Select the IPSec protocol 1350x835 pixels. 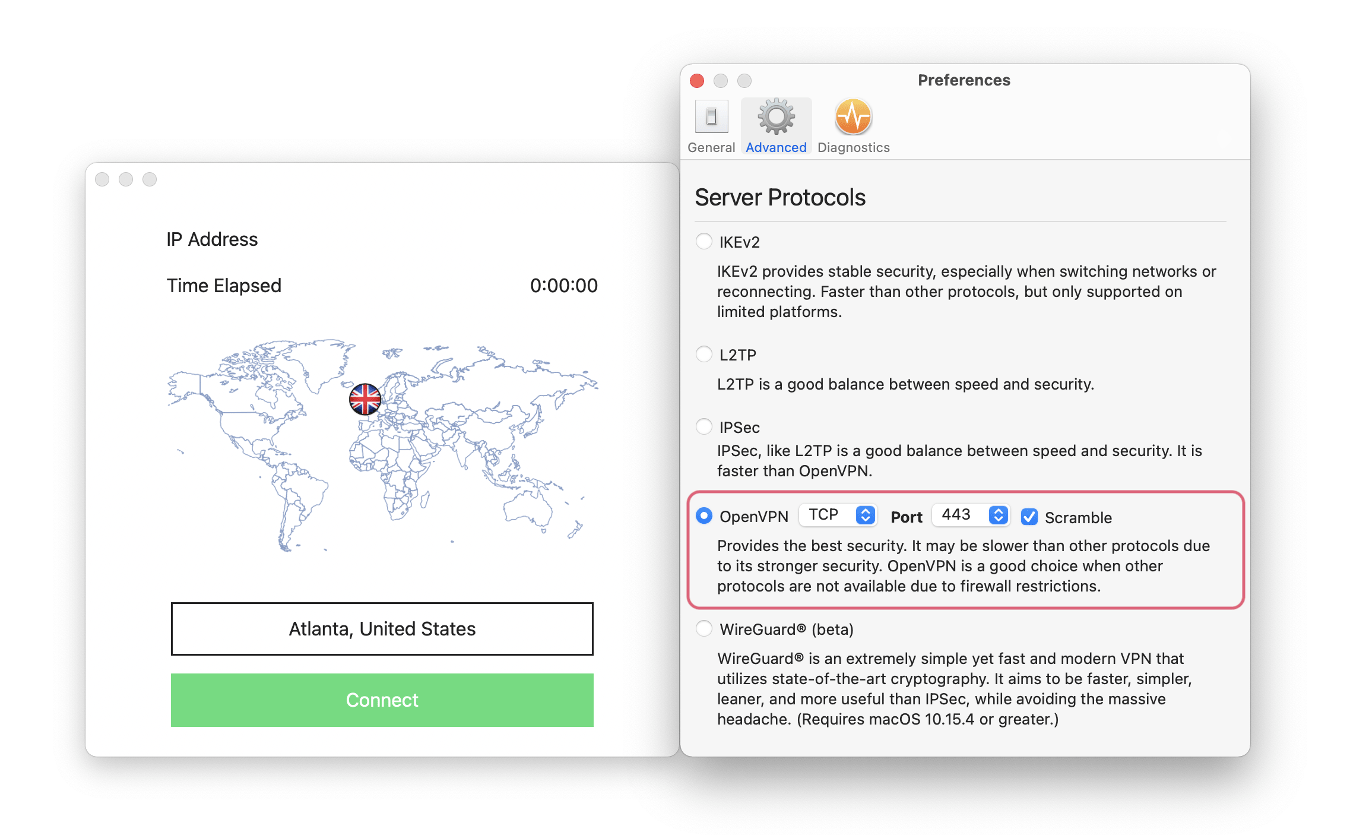(703, 426)
